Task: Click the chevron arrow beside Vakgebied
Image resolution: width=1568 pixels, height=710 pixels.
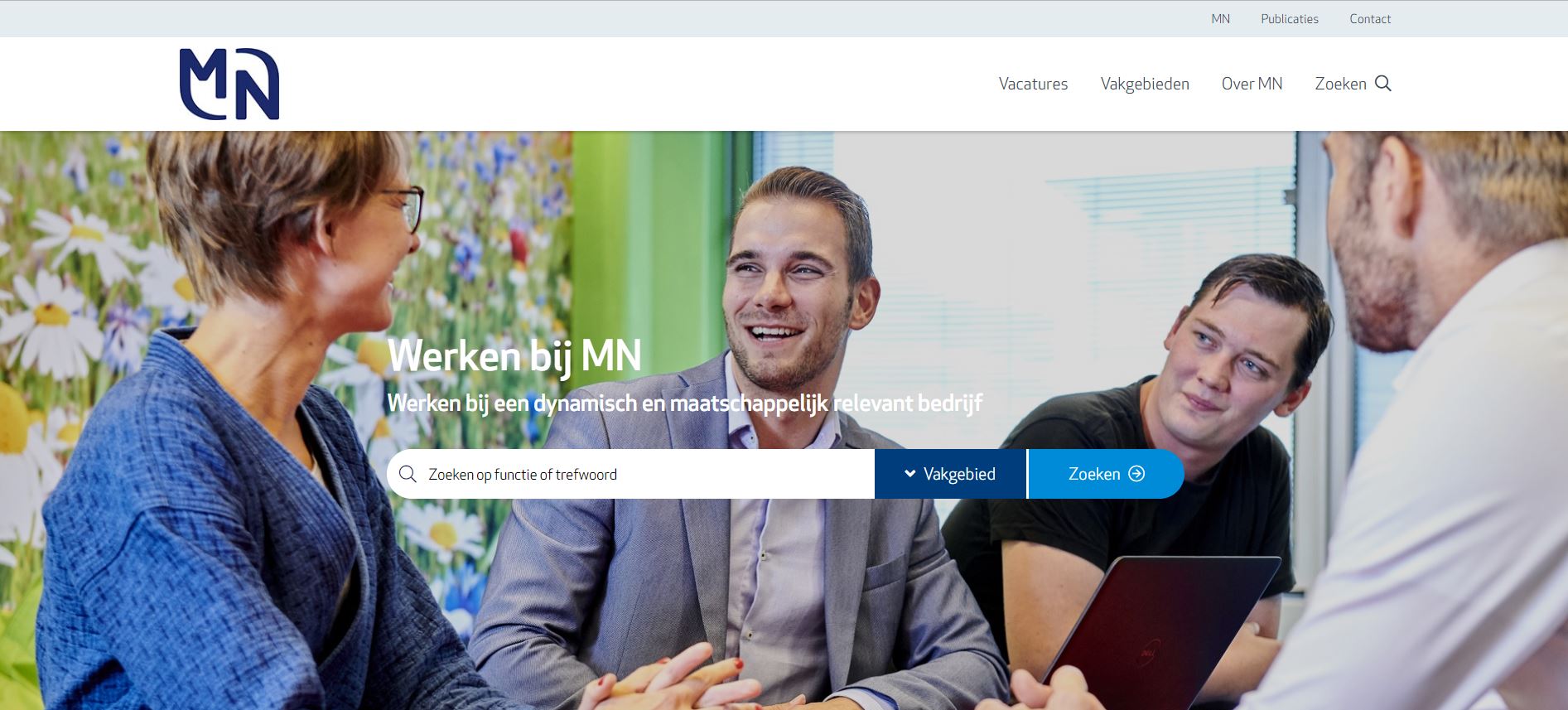Action: pyautogui.click(x=909, y=474)
